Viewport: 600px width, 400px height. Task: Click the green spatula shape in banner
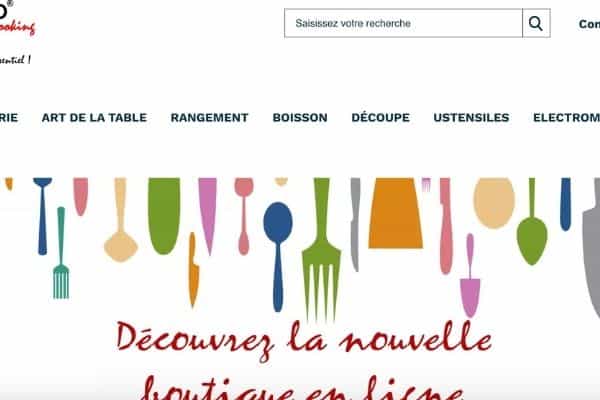[164, 216]
